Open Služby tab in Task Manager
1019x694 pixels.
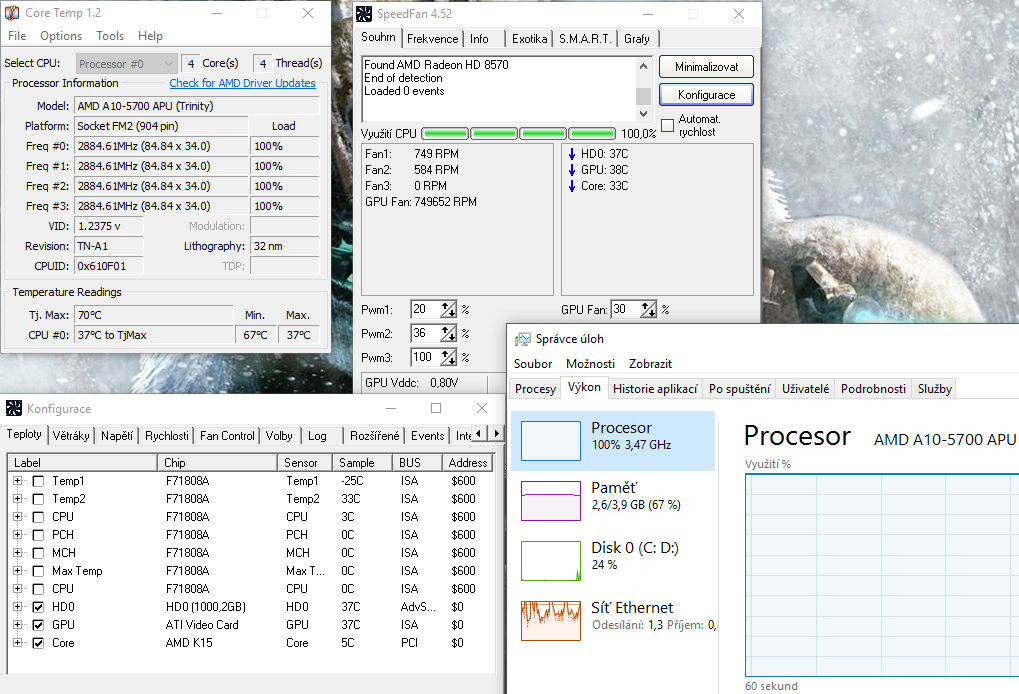click(935, 389)
